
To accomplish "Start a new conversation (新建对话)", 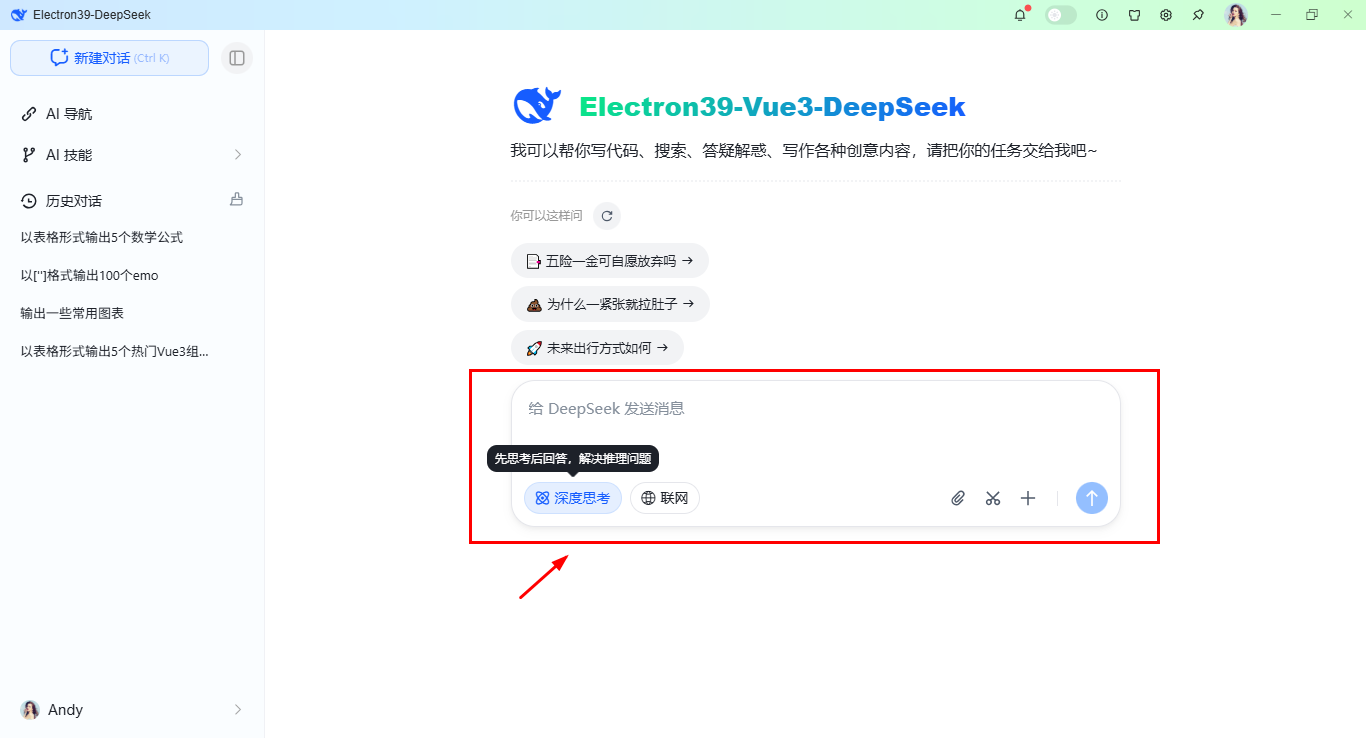I will click(110, 58).
